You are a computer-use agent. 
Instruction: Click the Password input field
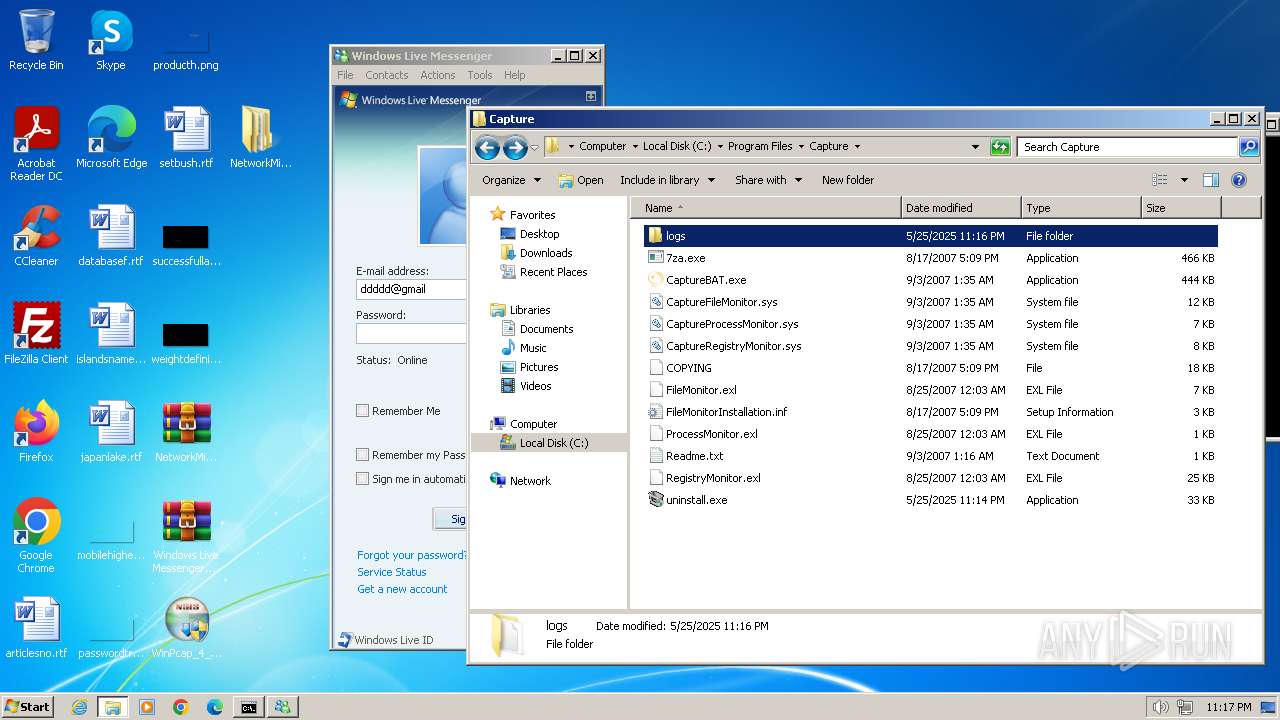click(411, 333)
